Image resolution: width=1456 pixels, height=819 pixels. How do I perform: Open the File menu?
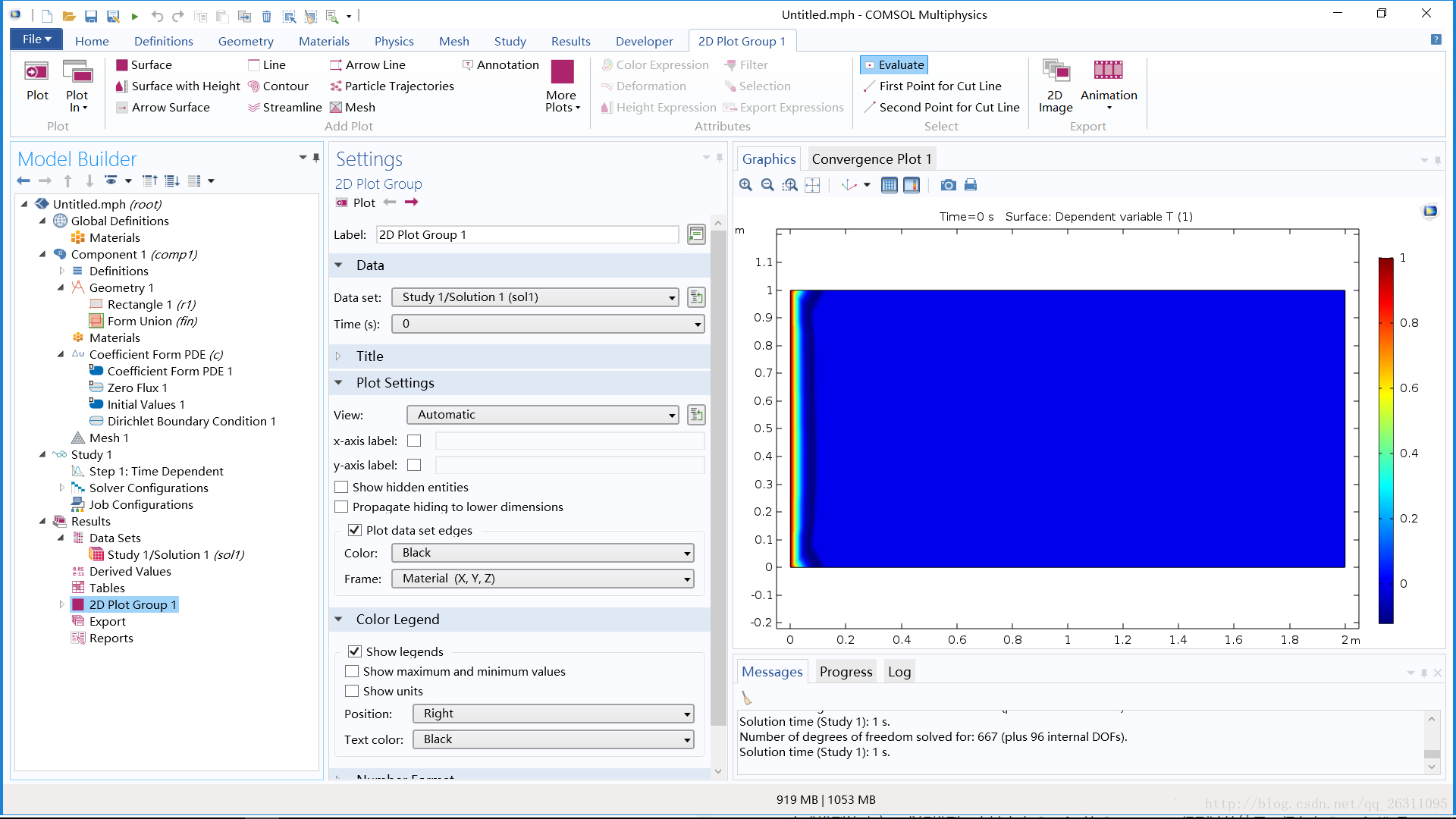click(36, 39)
